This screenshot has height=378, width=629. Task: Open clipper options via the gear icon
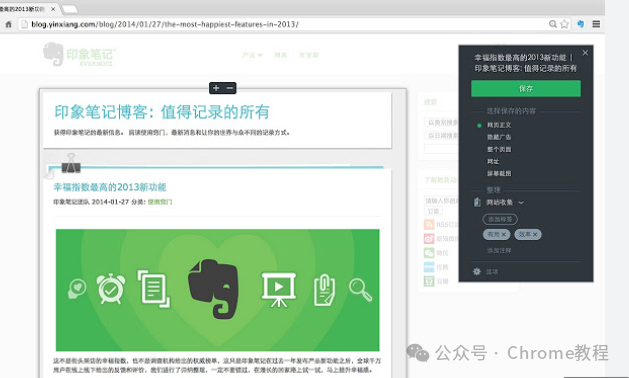click(477, 272)
